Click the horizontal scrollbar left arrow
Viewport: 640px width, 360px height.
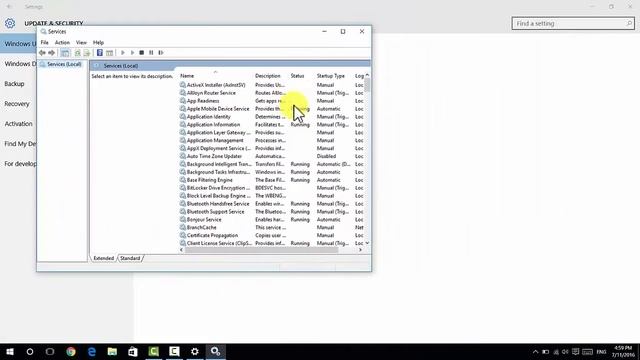(182, 250)
